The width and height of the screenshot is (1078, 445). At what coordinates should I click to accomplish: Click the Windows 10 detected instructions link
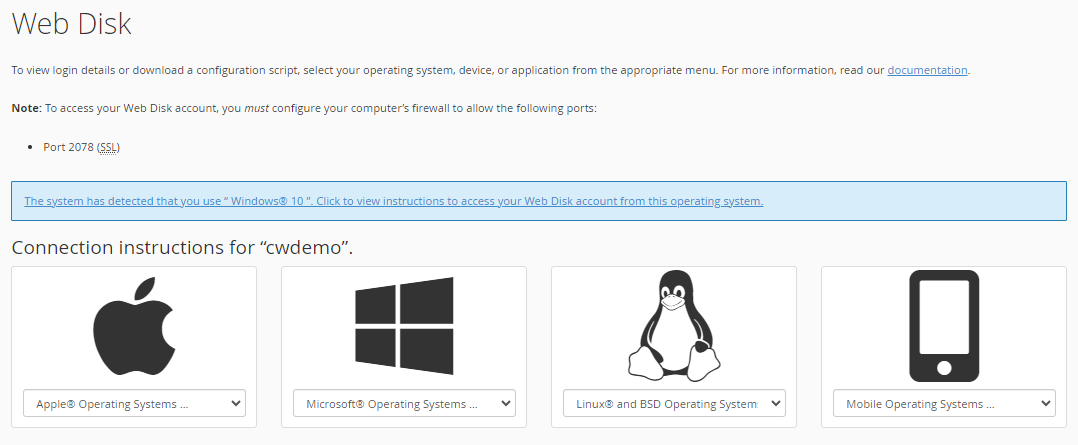[x=393, y=201]
